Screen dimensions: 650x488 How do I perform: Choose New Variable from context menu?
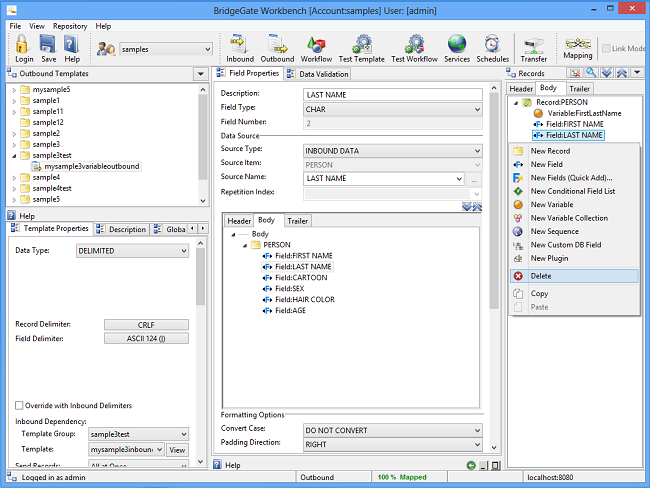point(574,204)
